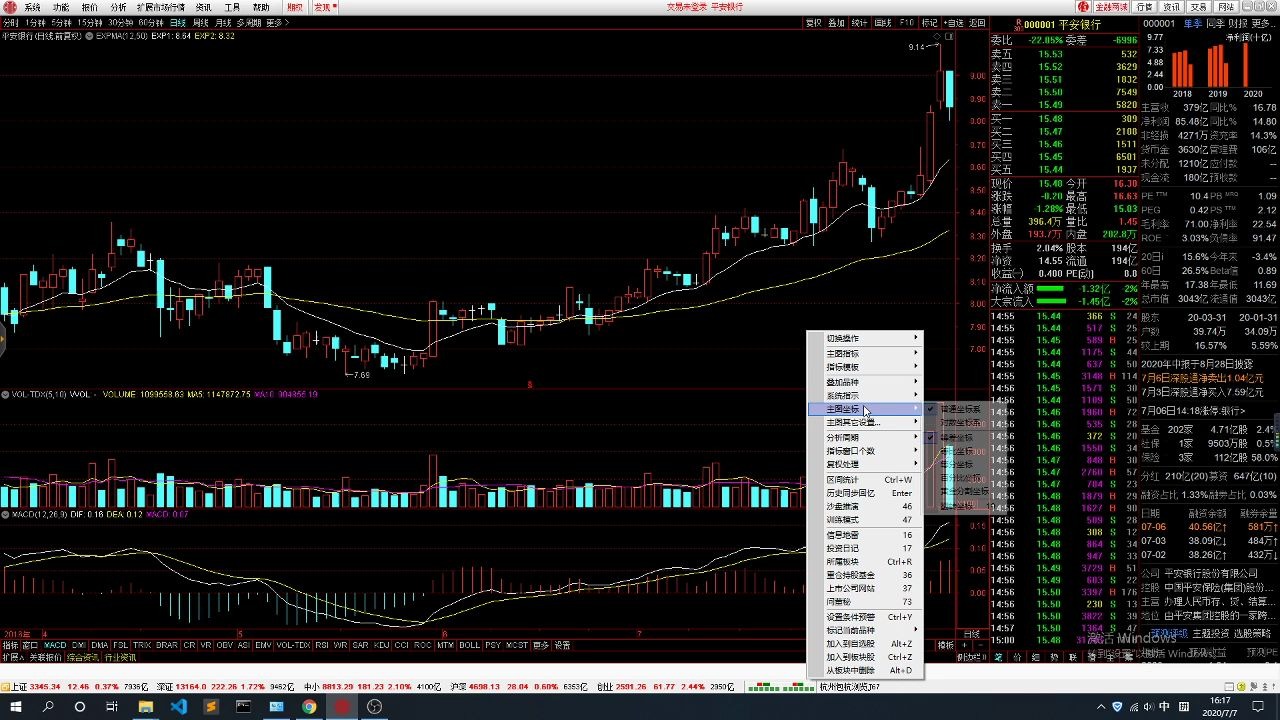Click the application logo icon
The width and height of the screenshot is (1280, 720).
9,7
